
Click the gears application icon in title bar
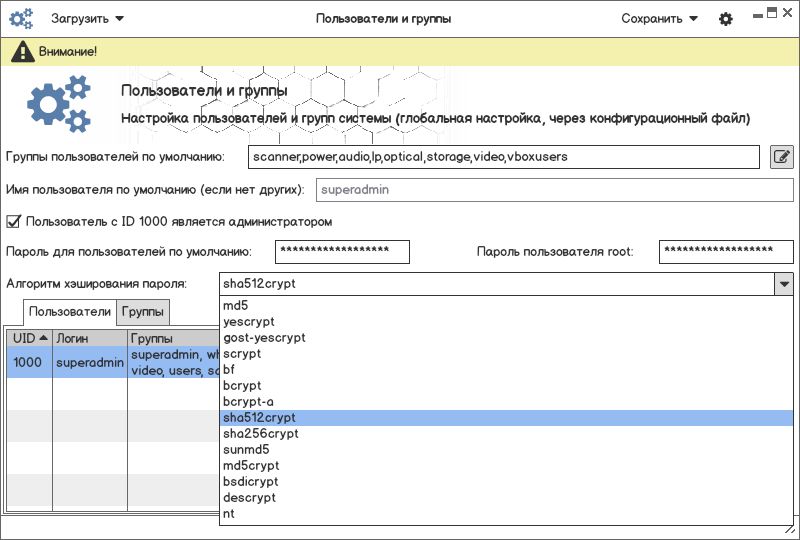[x=21, y=19]
